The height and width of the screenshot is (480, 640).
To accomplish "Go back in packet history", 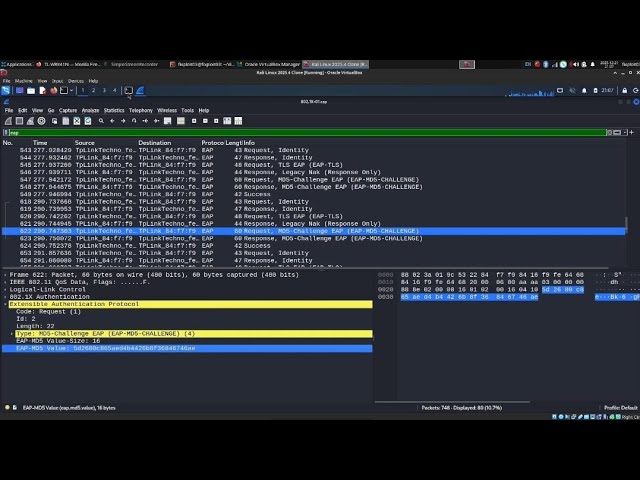I will click(112, 121).
